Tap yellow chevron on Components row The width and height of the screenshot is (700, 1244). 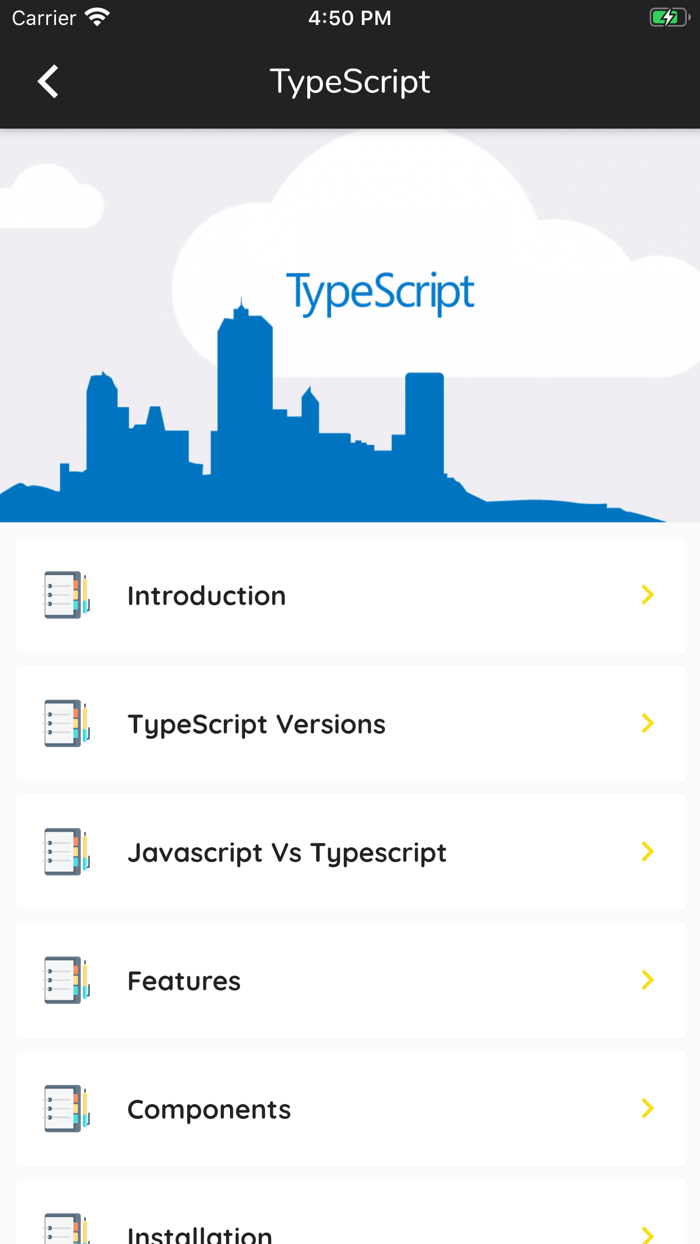coord(648,1108)
